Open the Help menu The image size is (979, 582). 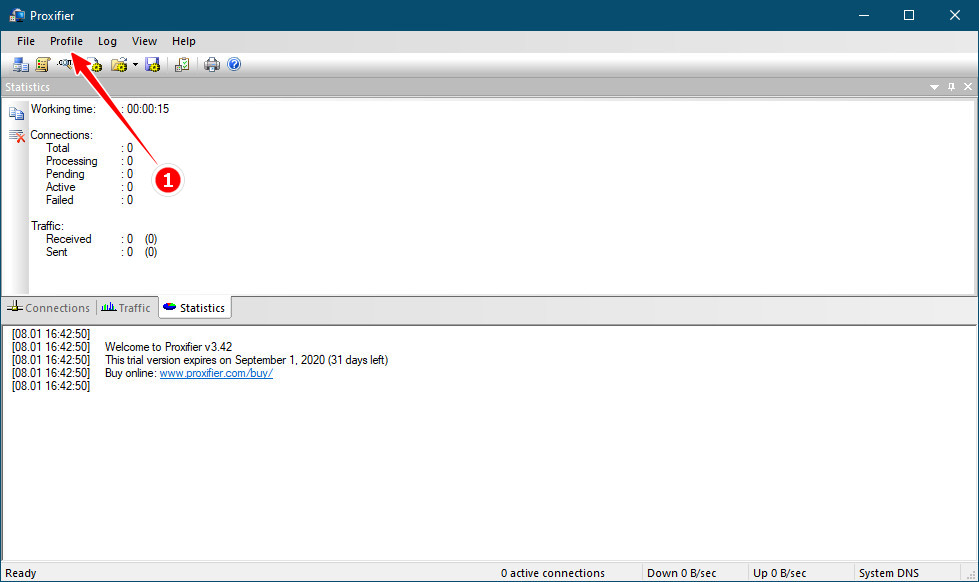click(x=184, y=41)
